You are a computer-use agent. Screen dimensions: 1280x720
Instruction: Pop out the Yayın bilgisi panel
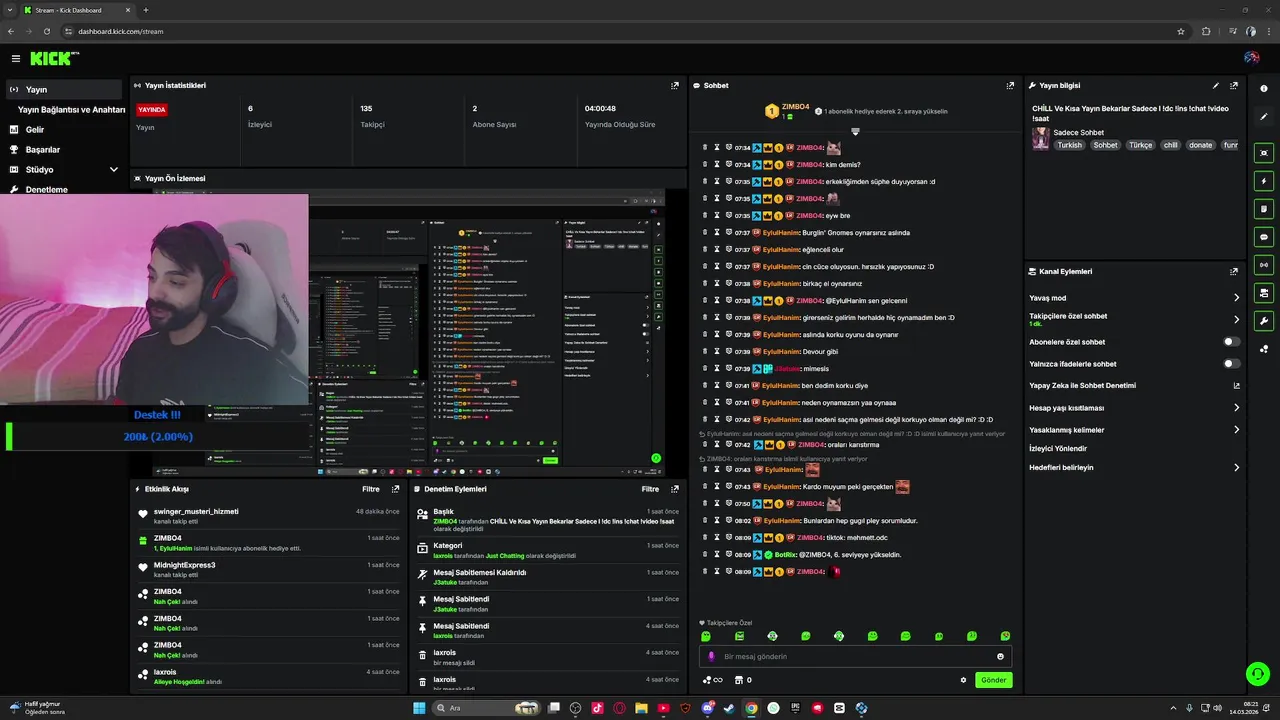[1234, 86]
